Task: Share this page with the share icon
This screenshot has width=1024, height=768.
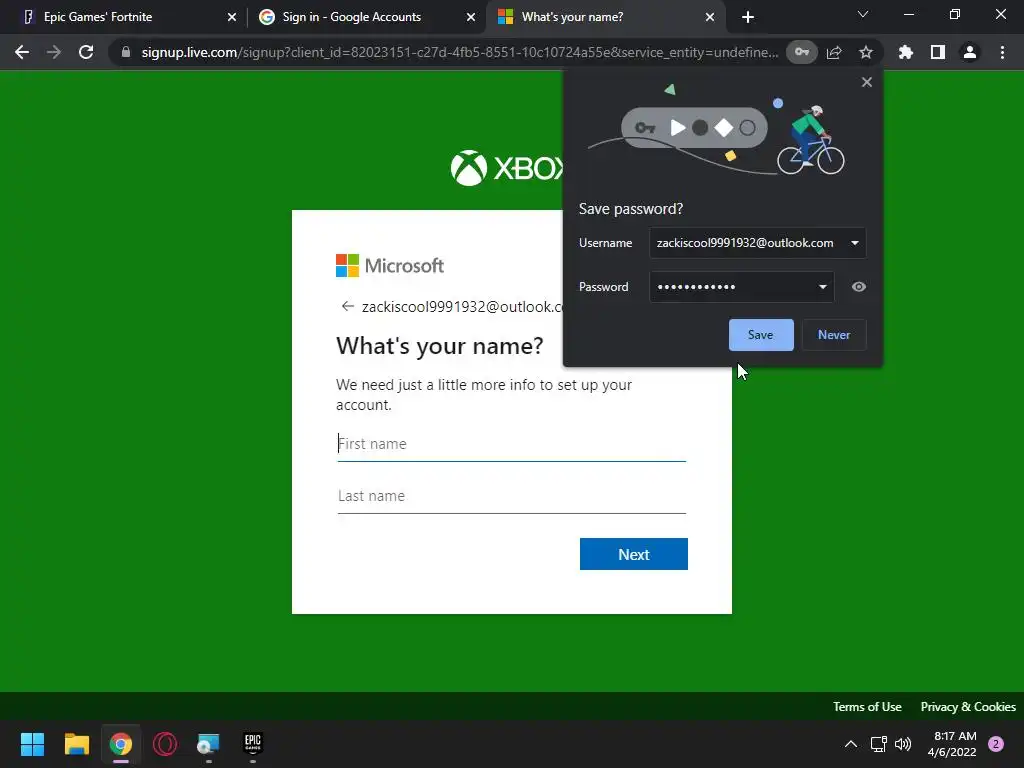Action: click(x=834, y=52)
